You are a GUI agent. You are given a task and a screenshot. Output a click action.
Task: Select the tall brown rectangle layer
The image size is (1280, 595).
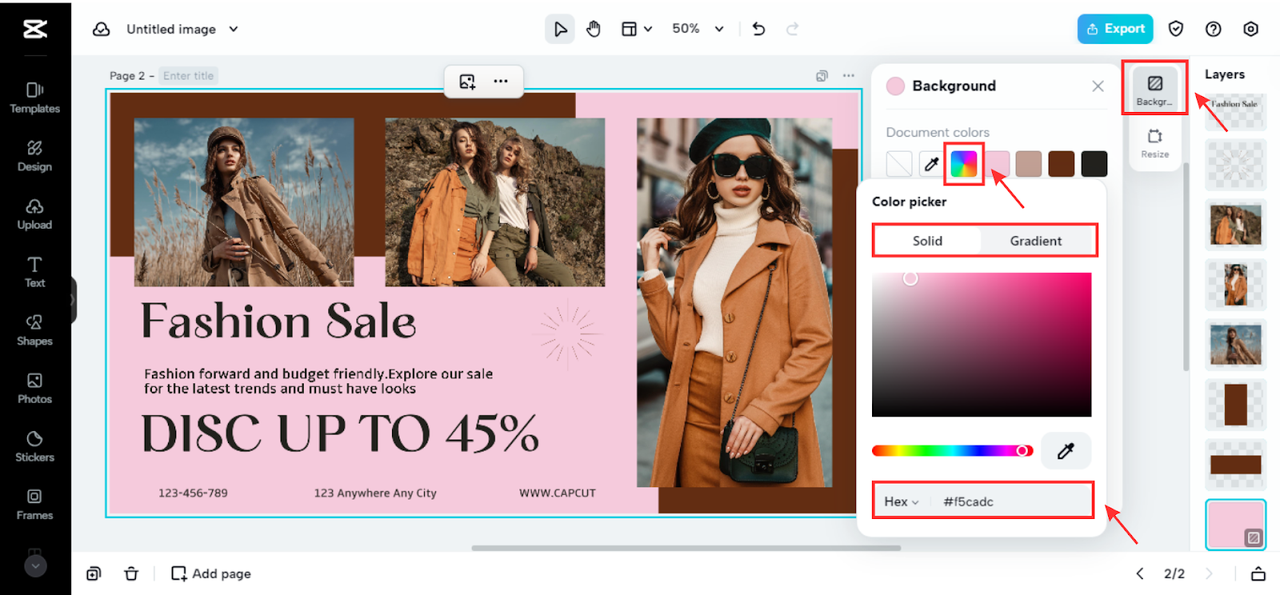1235,405
